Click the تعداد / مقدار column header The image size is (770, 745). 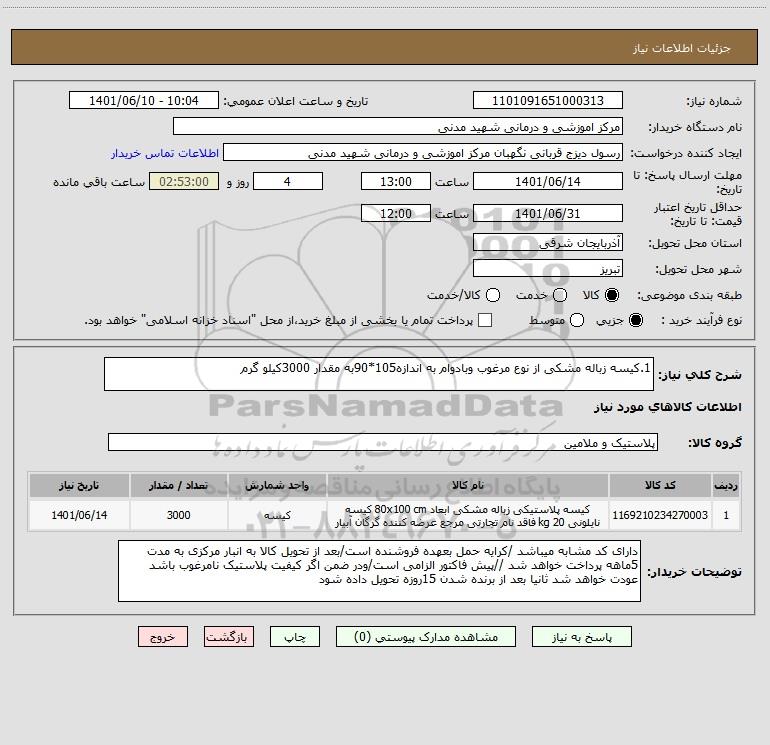coord(179,485)
